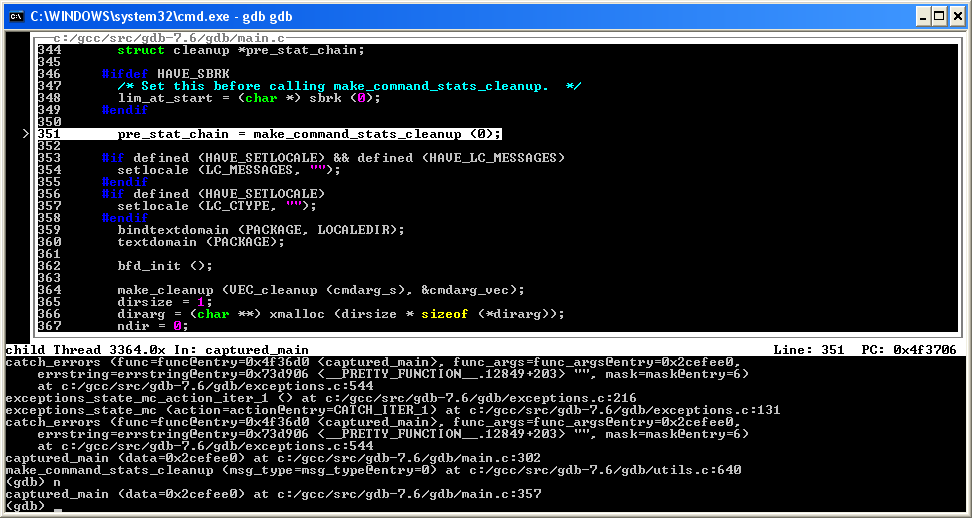
Task: Click line 365 'dirsize = 1;'
Action: [x=165, y=302]
